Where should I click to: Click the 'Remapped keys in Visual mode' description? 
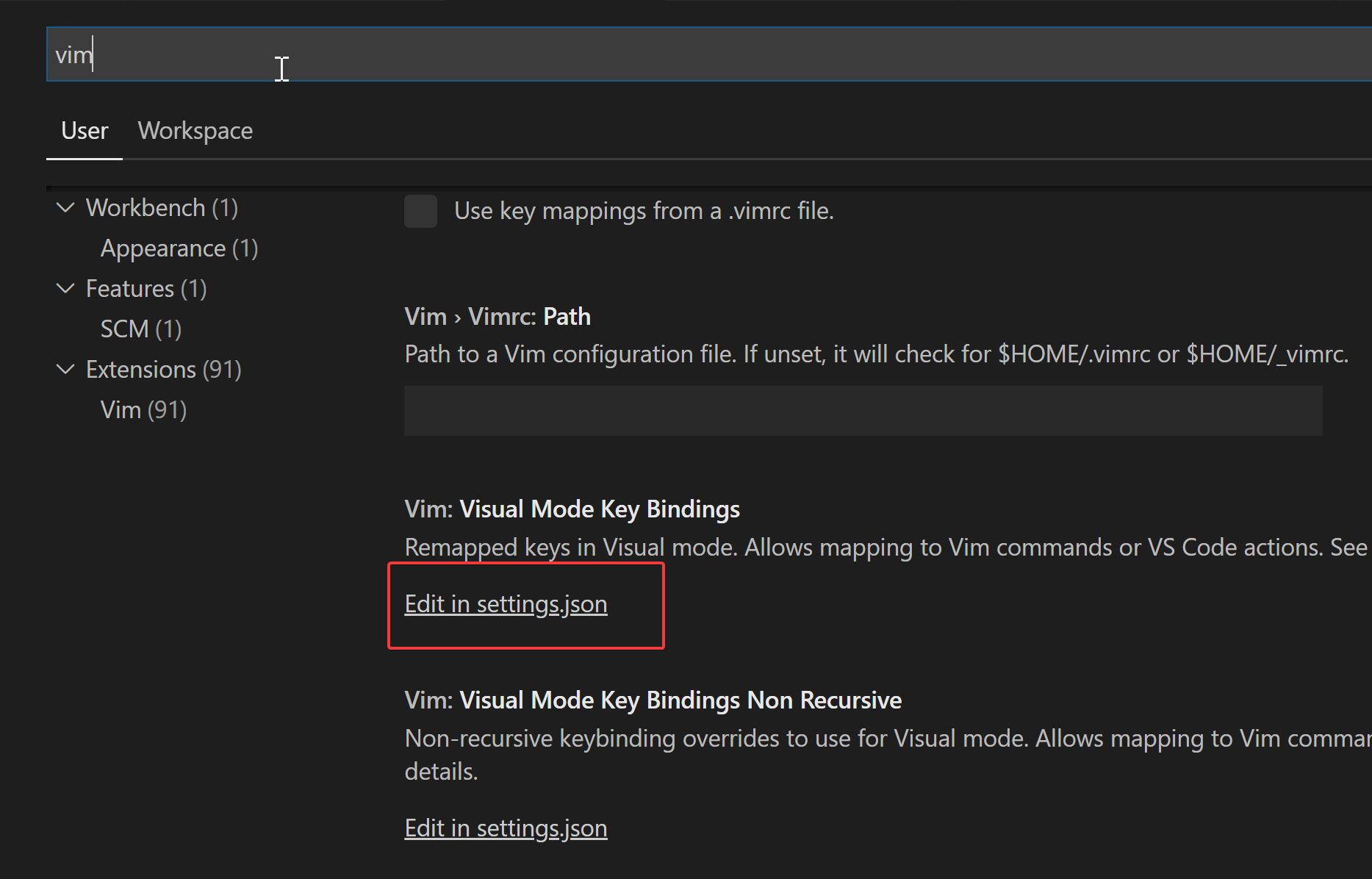coord(886,548)
